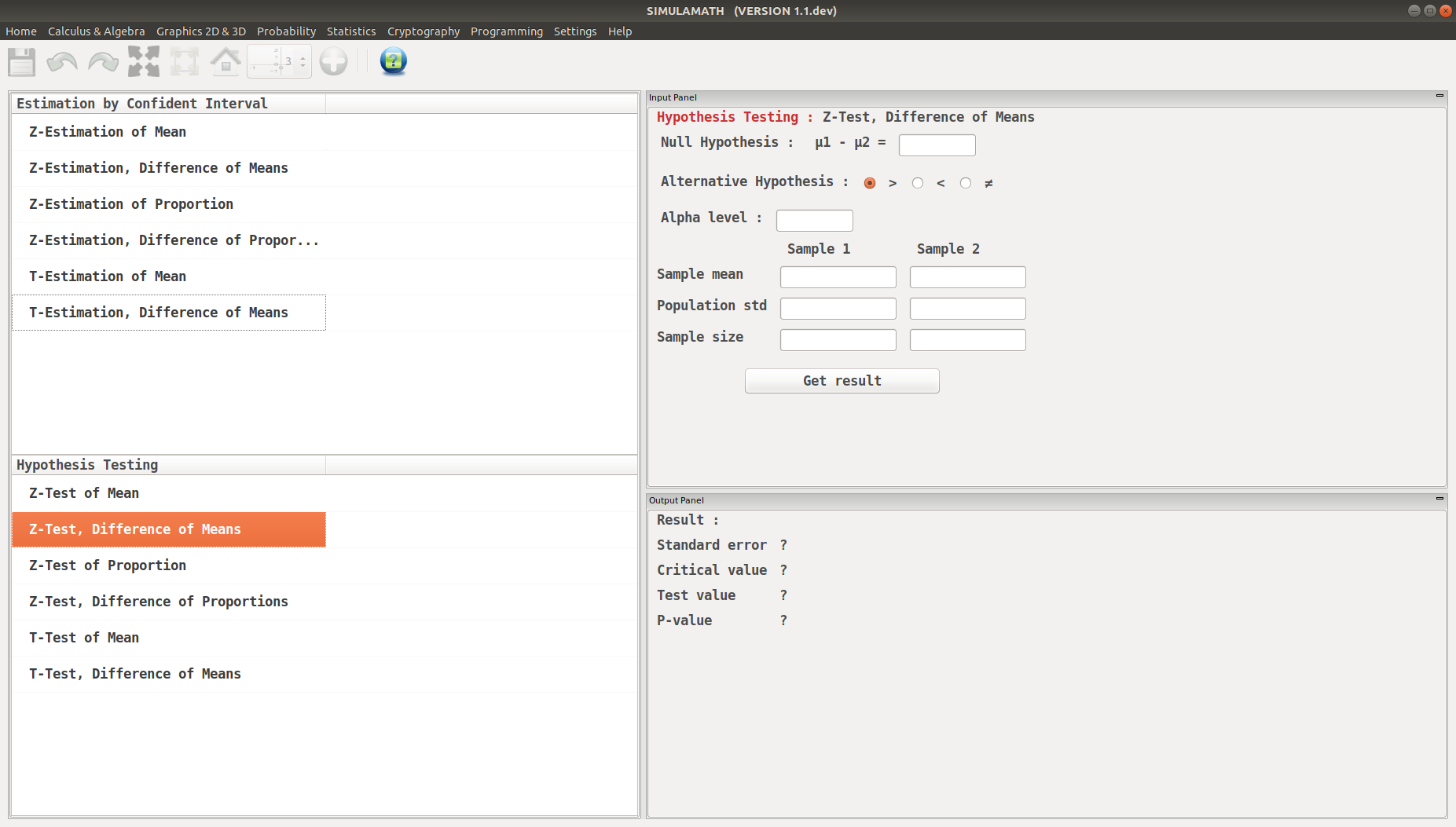1456x827 pixels.
Task: Click the Sample 2 sample mean field
Action: 967,277
